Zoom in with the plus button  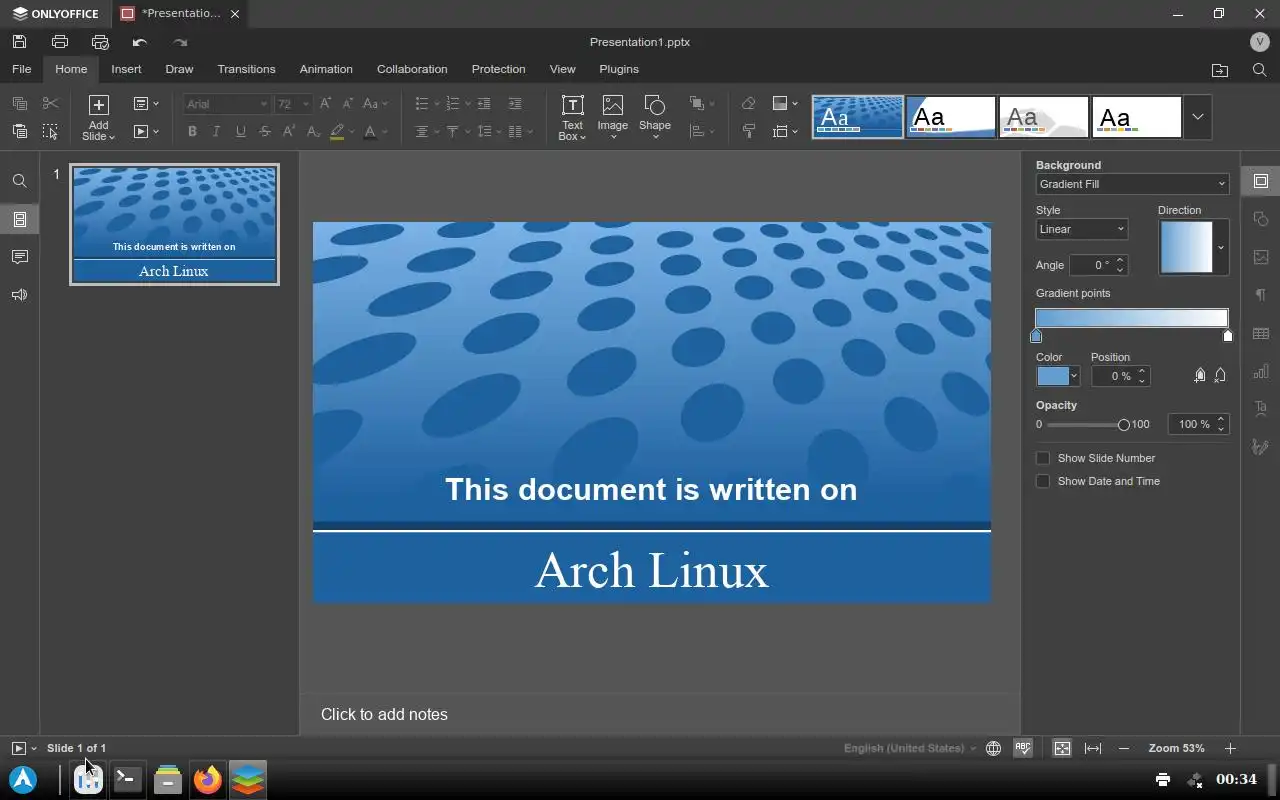tap(1231, 748)
